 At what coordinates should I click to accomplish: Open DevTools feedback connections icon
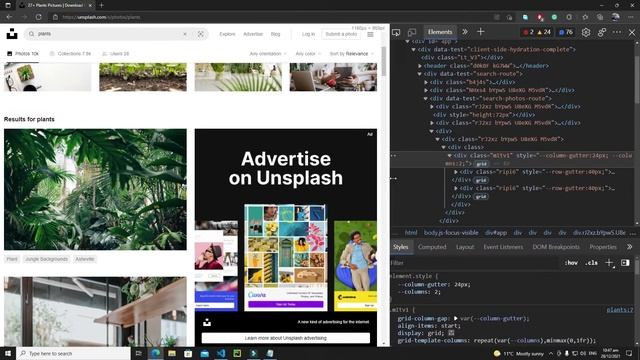(x=602, y=32)
